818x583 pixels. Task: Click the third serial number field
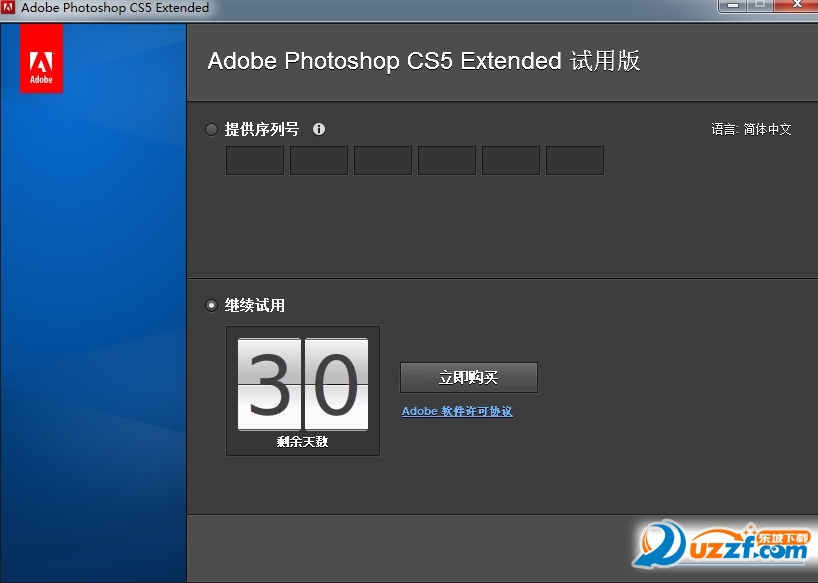click(x=383, y=161)
